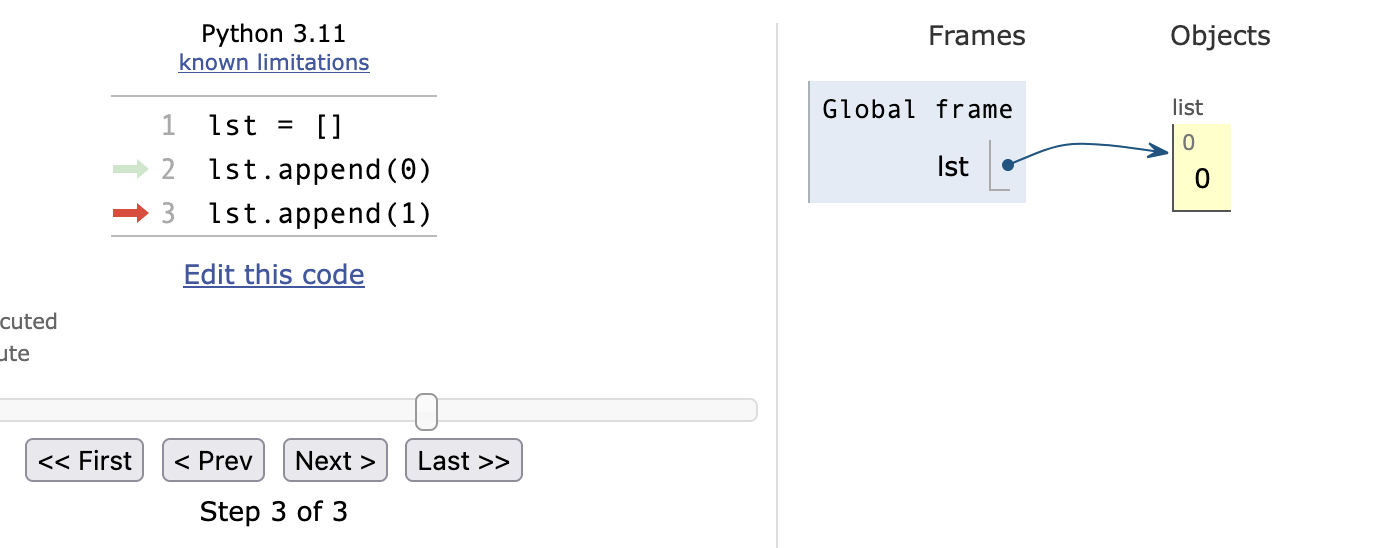This screenshot has height=548, width=1386.
Task: Click code line 1 lst = []
Action: coord(276,126)
